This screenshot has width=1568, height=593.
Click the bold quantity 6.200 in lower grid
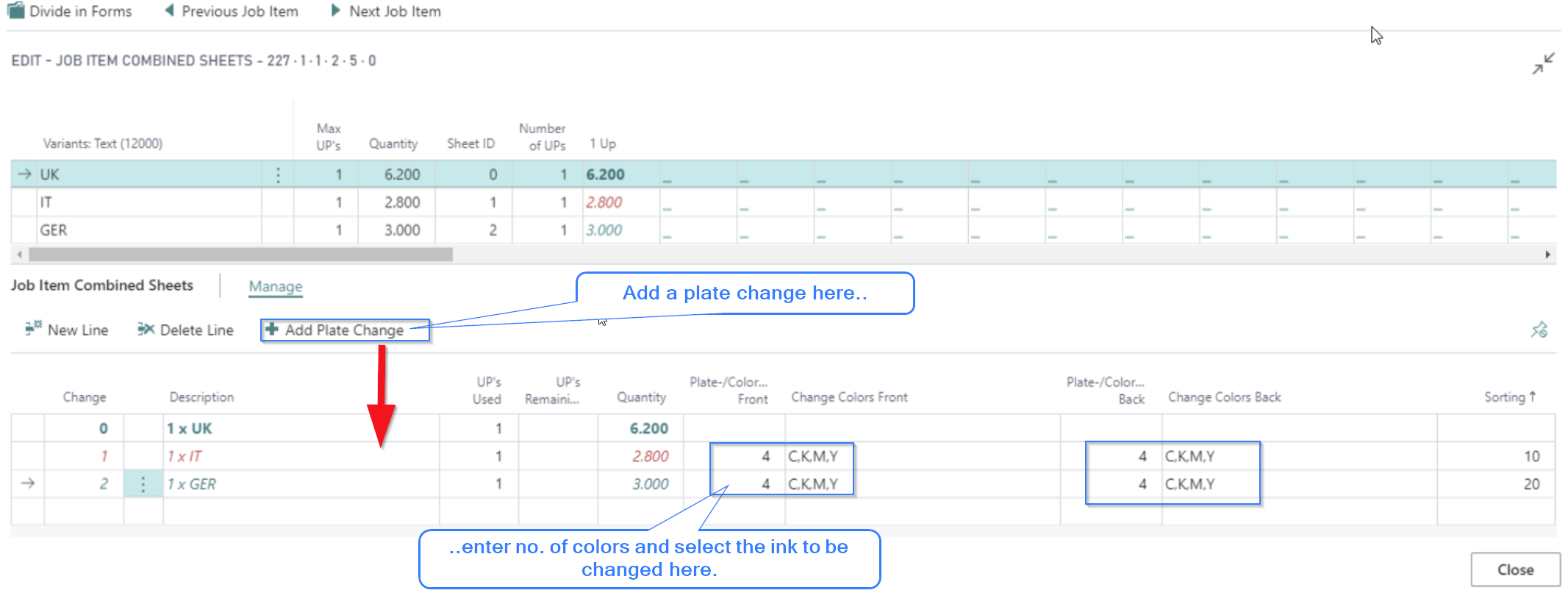(649, 428)
